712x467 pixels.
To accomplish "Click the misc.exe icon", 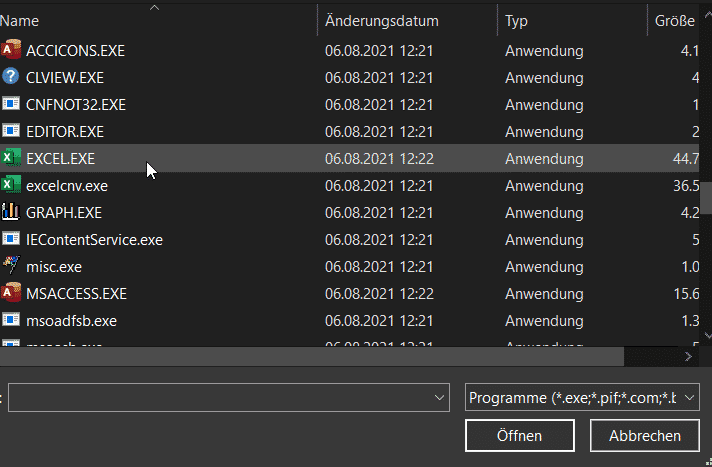I will [x=11, y=265].
